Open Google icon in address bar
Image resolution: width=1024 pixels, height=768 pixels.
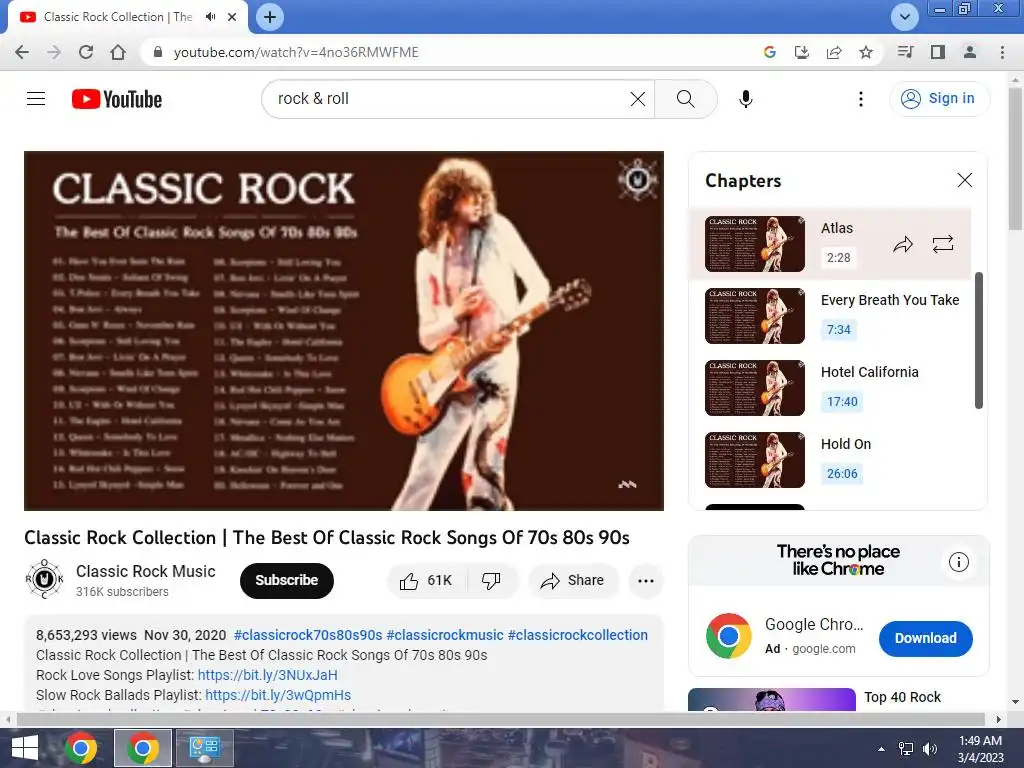coord(769,52)
